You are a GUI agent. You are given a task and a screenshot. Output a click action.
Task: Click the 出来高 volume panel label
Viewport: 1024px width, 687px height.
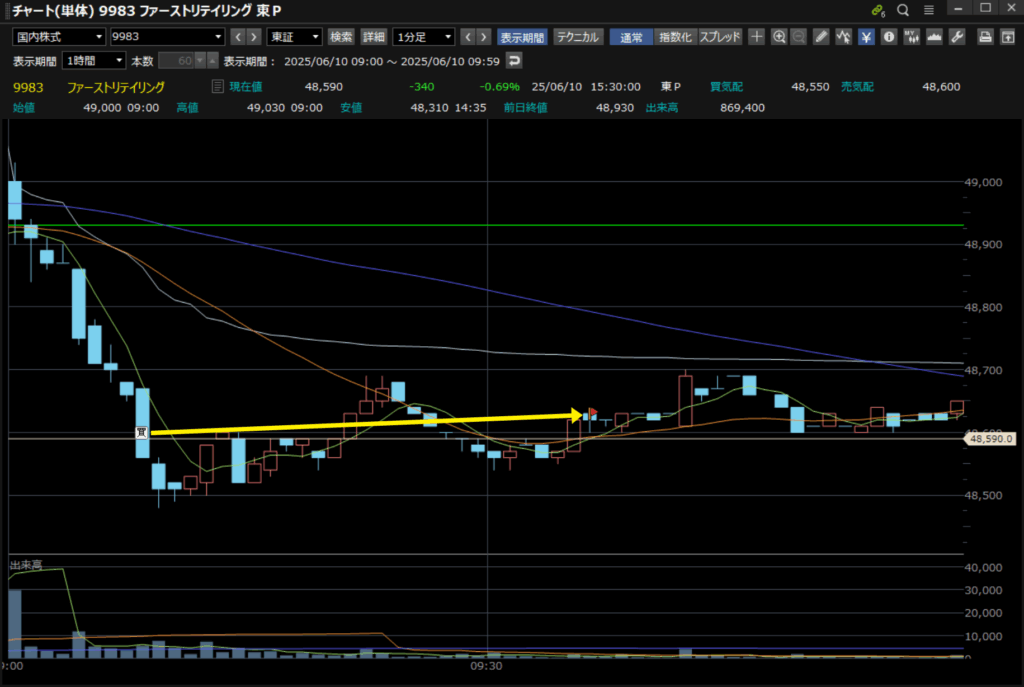[x=26, y=565]
